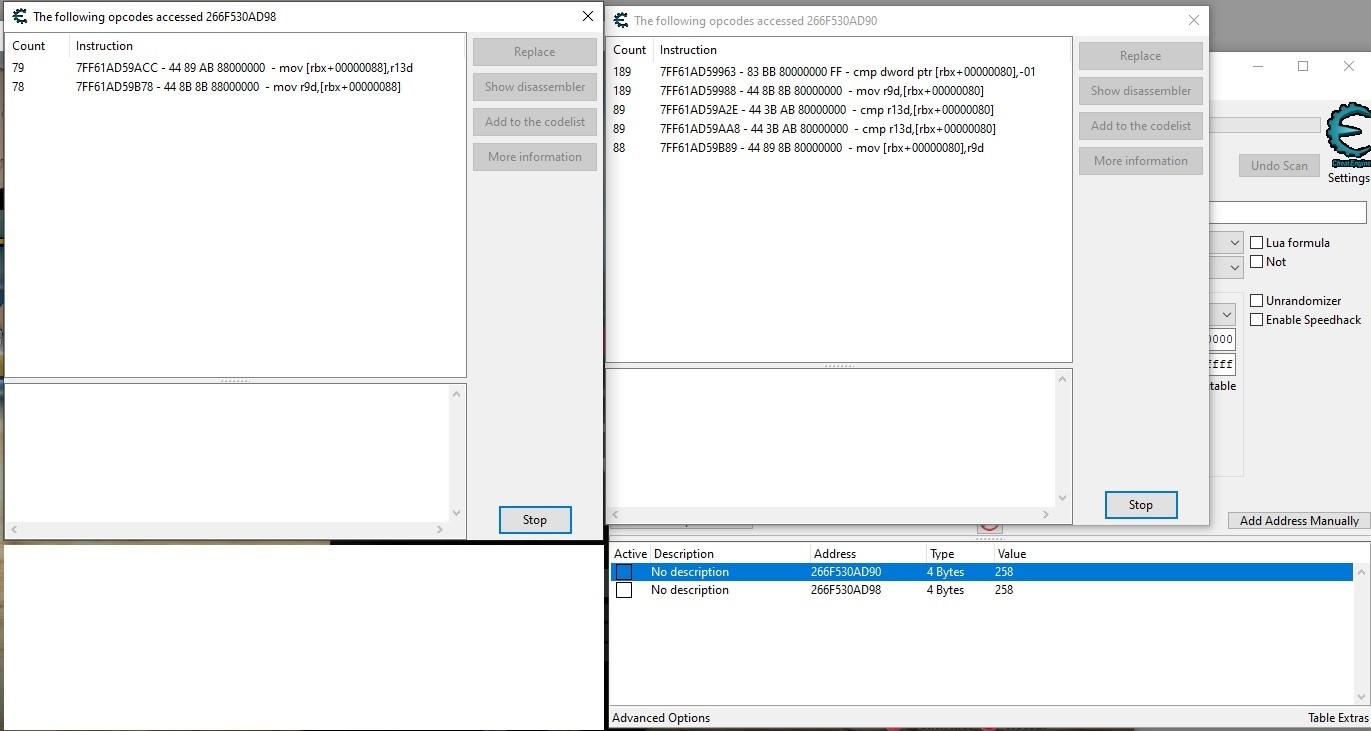Click Add Address Manually

click(x=1299, y=521)
